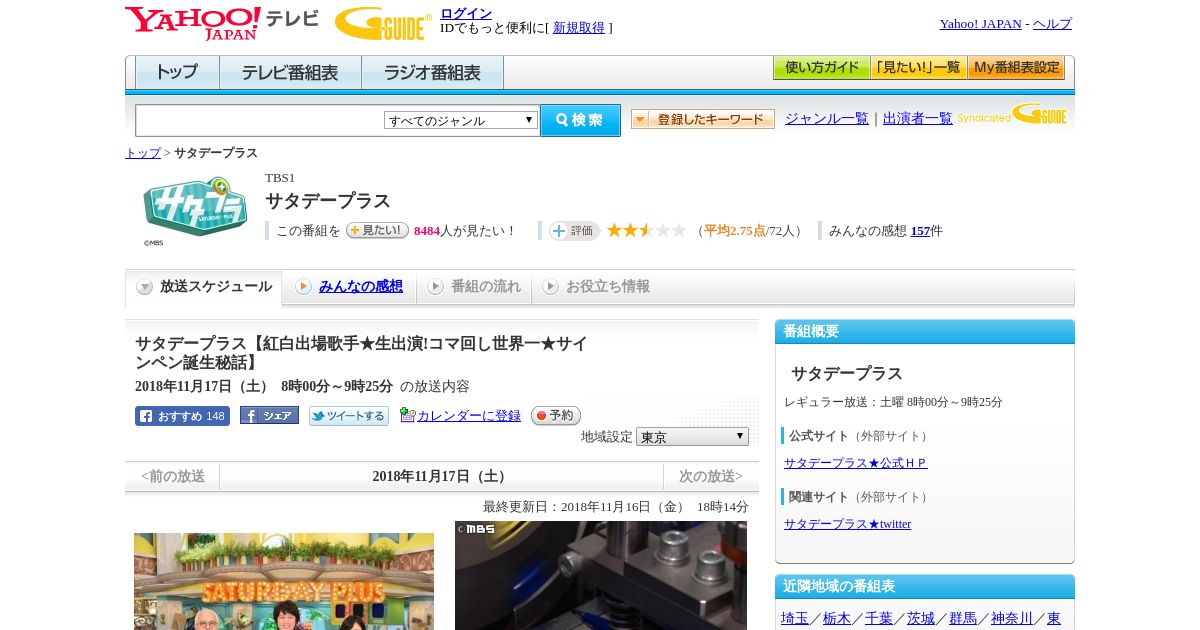
Task: Click the 2018年11月17日（土） date header
Action: click(441, 477)
